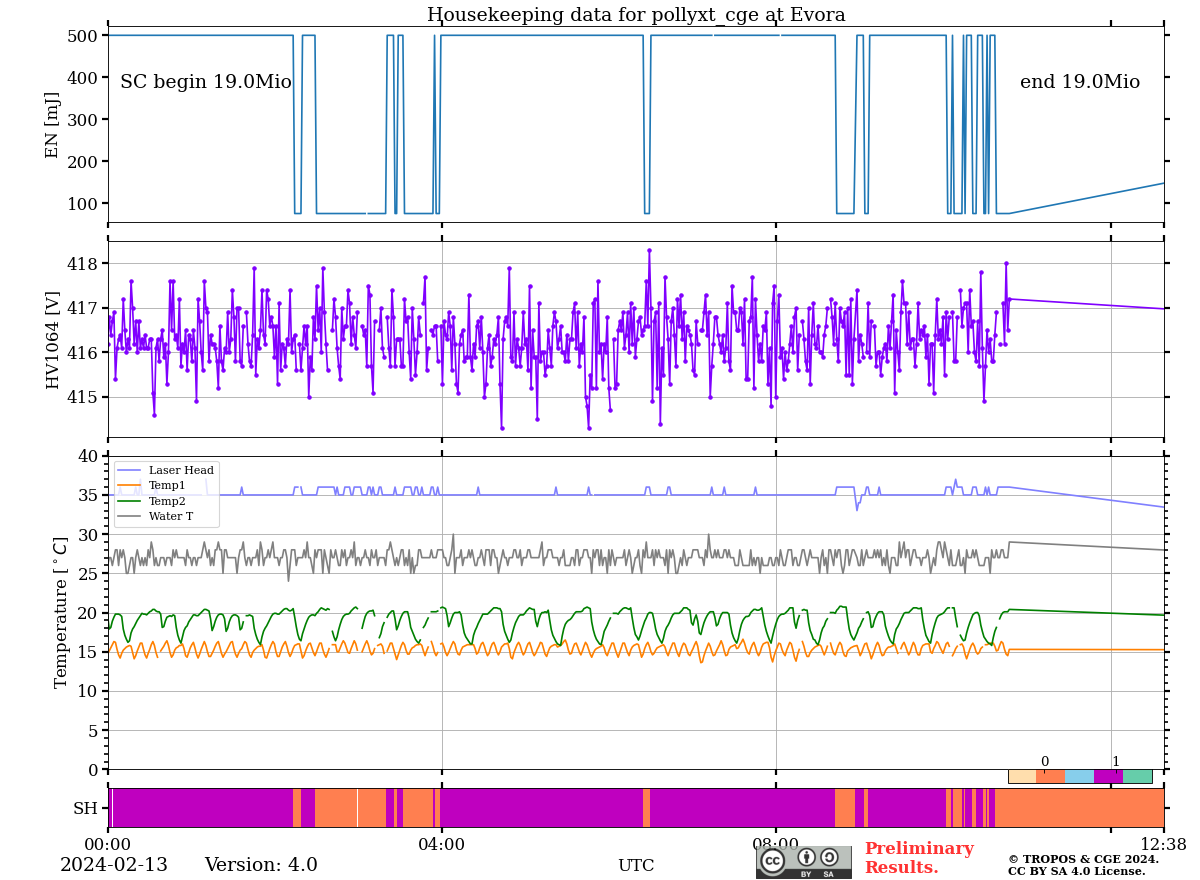Pick the magenta swatch in the SH colorbar
The height and width of the screenshot is (880, 1200).
(1109, 776)
